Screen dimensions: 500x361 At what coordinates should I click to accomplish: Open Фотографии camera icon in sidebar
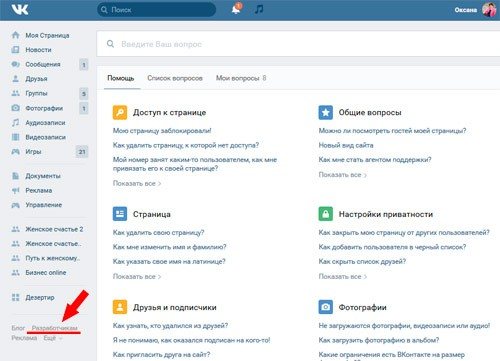[15, 108]
